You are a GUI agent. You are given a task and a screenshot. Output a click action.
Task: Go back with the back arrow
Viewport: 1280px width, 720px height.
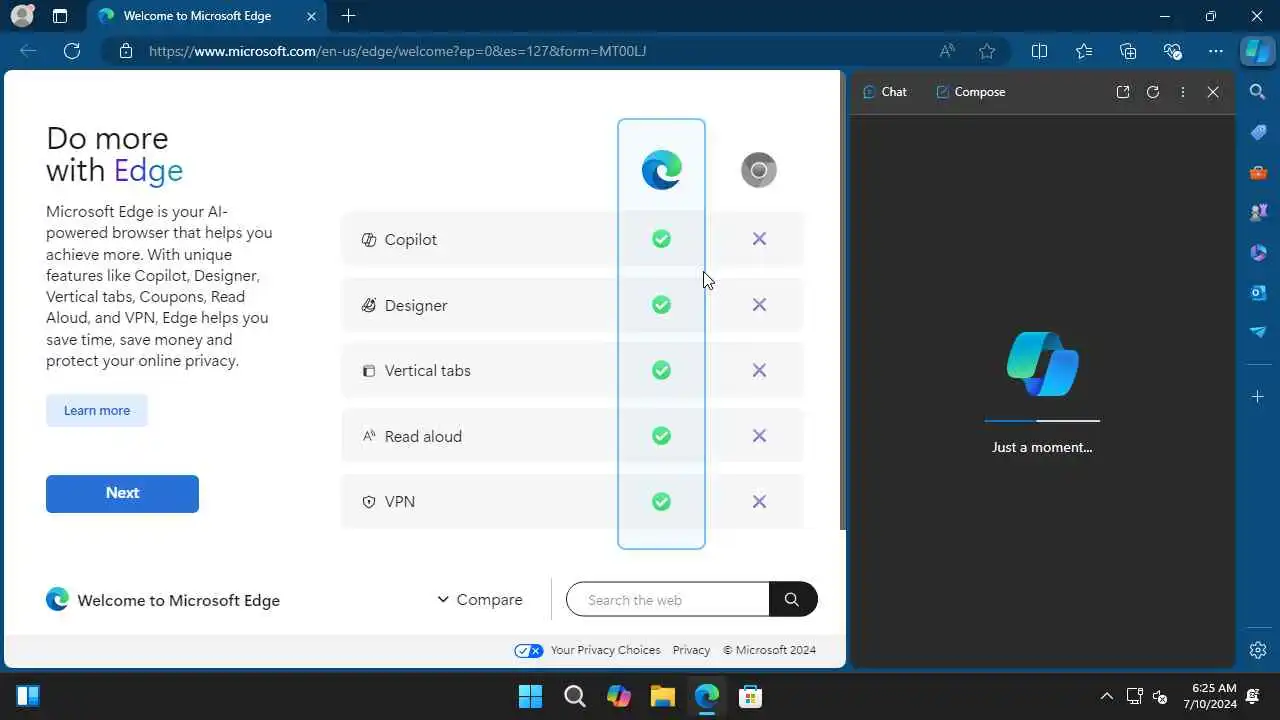(x=28, y=51)
